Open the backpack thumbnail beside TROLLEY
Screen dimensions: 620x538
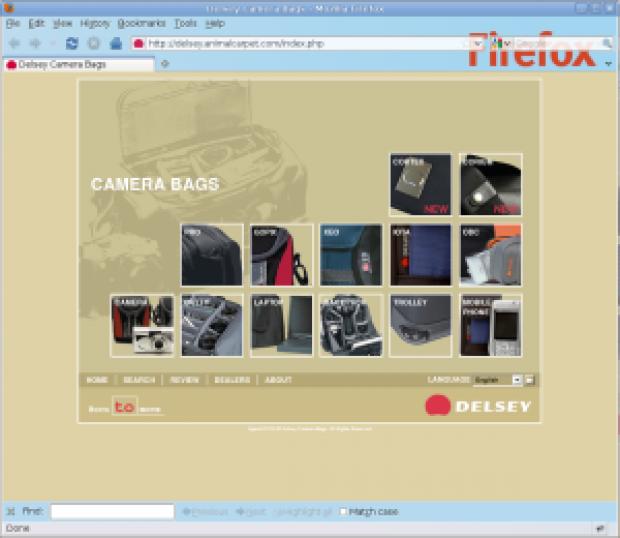click(351, 325)
